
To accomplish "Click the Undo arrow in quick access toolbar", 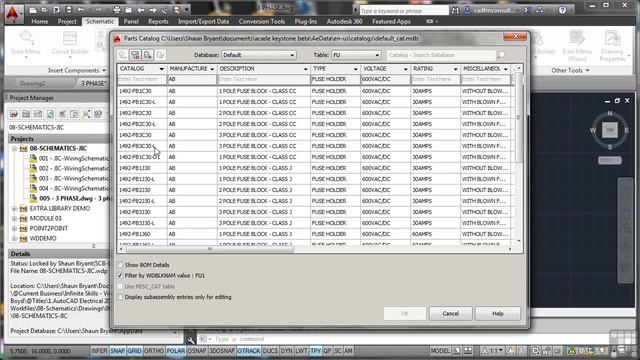I will coord(81,10).
